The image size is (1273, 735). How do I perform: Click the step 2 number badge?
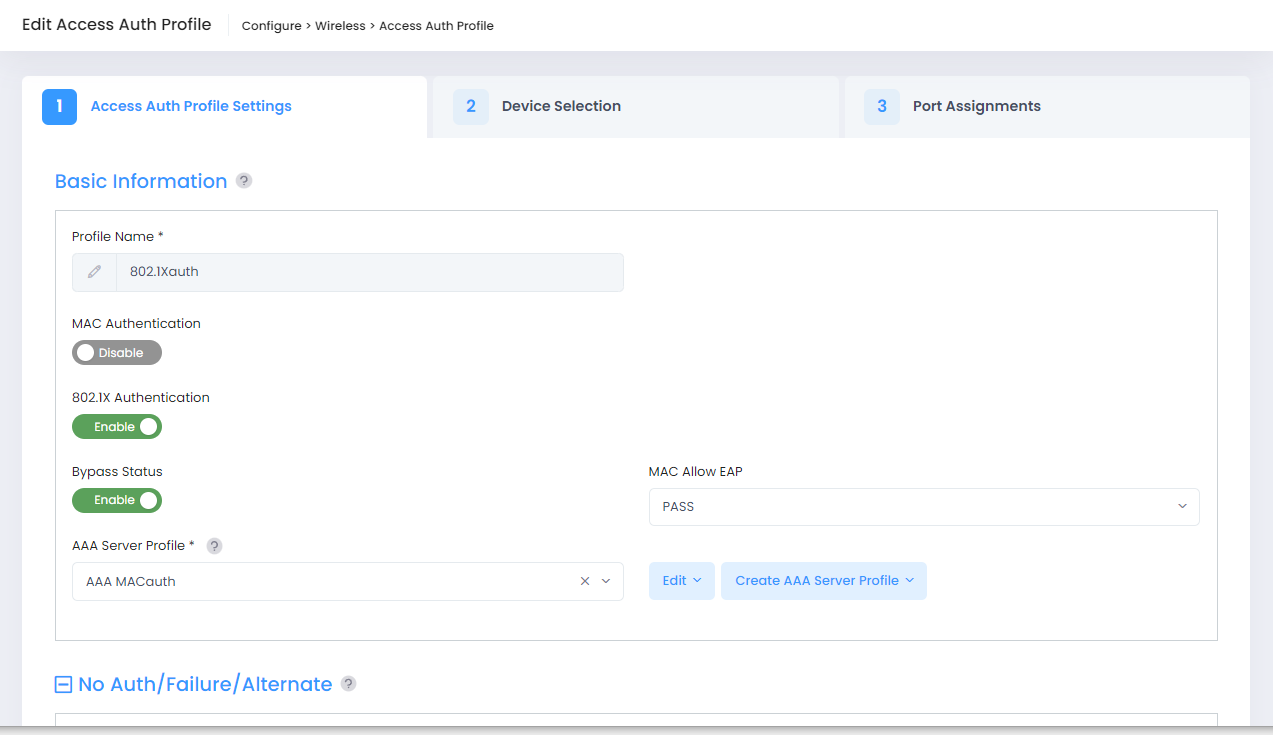[x=471, y=106]
